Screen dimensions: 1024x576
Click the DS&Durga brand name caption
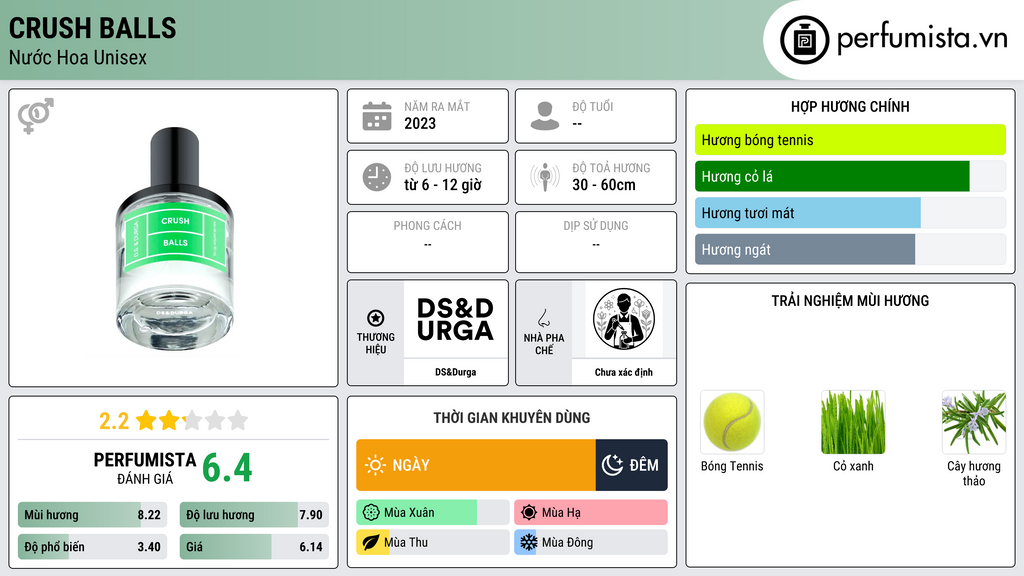[455, 372]
